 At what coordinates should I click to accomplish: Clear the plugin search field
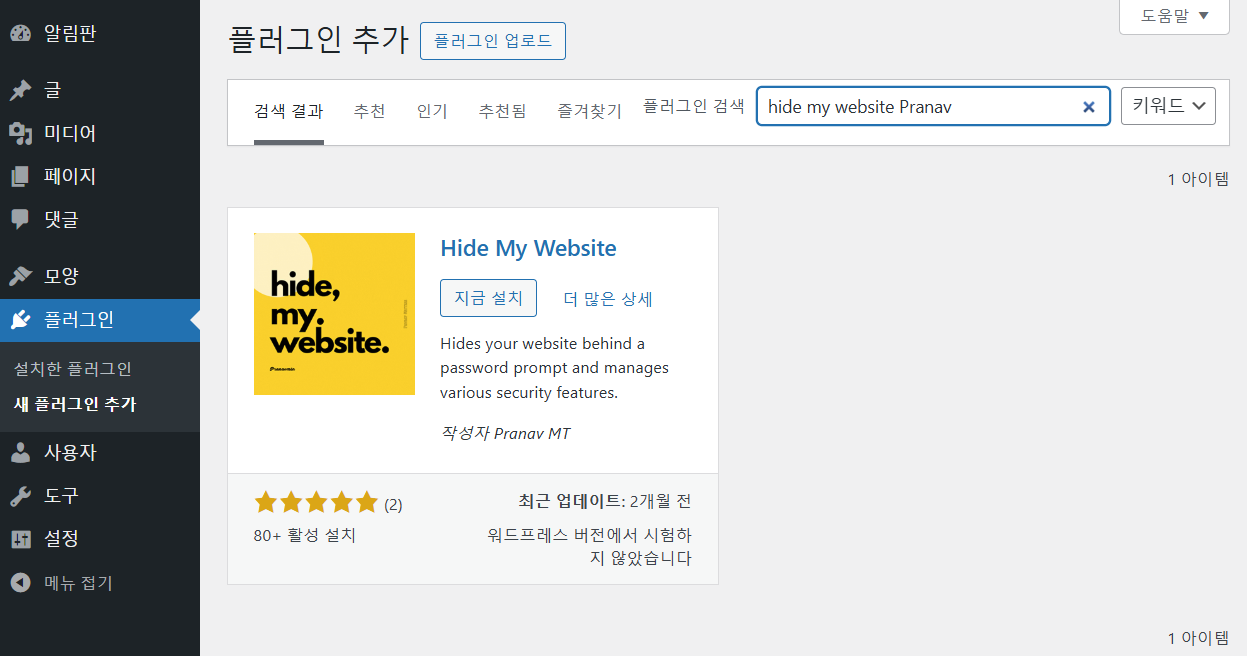(x=1089, y=106)
